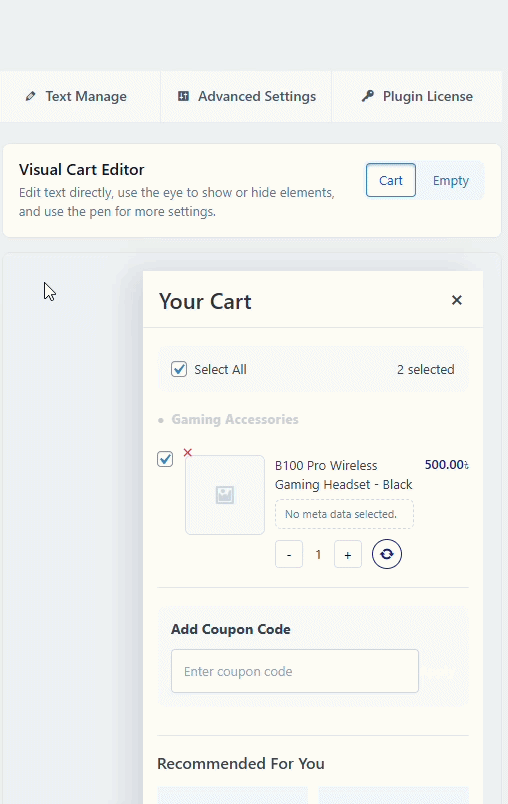Uncheck the B100 Pro headset checkbox
The height and width of the screenshot is (804, 508).
[x=165, y=459]
